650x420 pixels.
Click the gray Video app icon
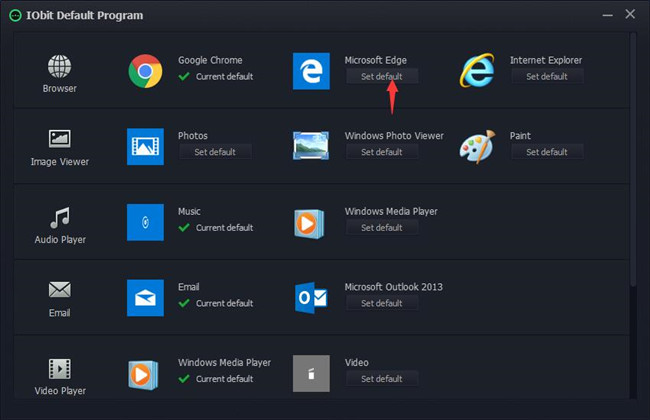pos(311,373)
